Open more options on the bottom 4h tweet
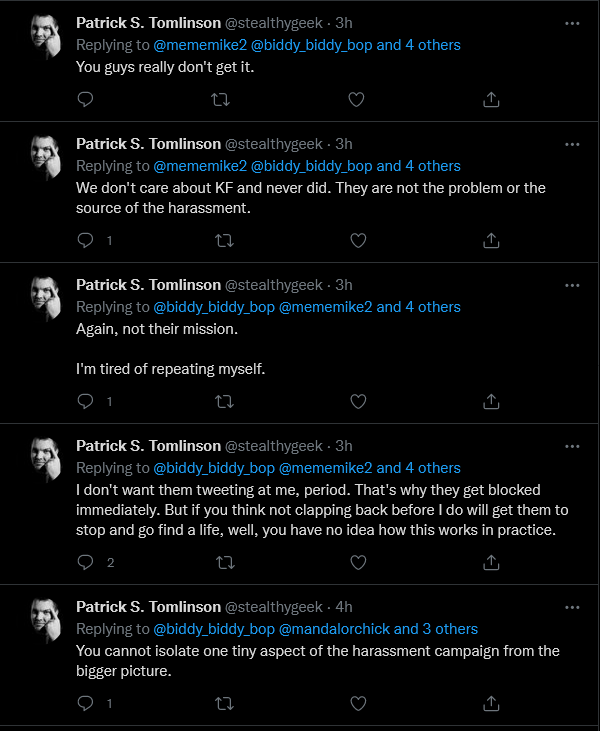This screenshot has width=600, height=731. click(x=572, y=607)
